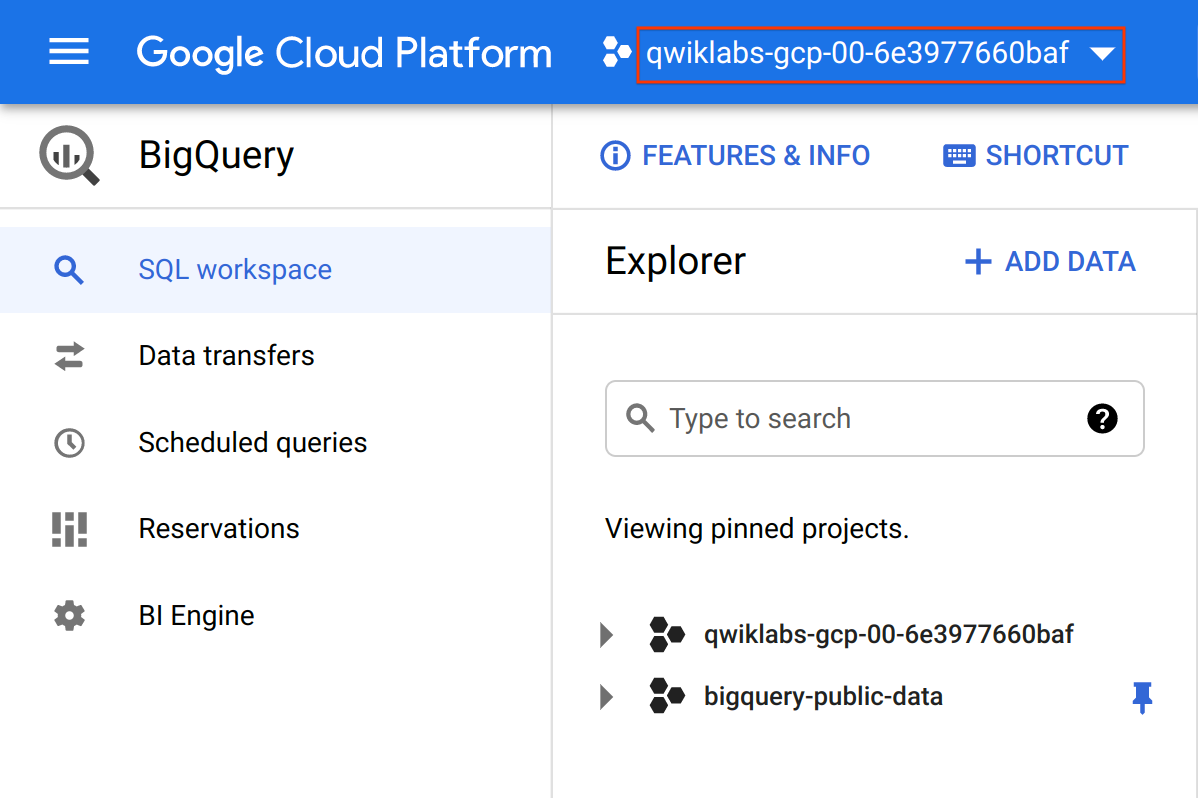Click the Data transfers arrows icon

(x=69, y=356)
